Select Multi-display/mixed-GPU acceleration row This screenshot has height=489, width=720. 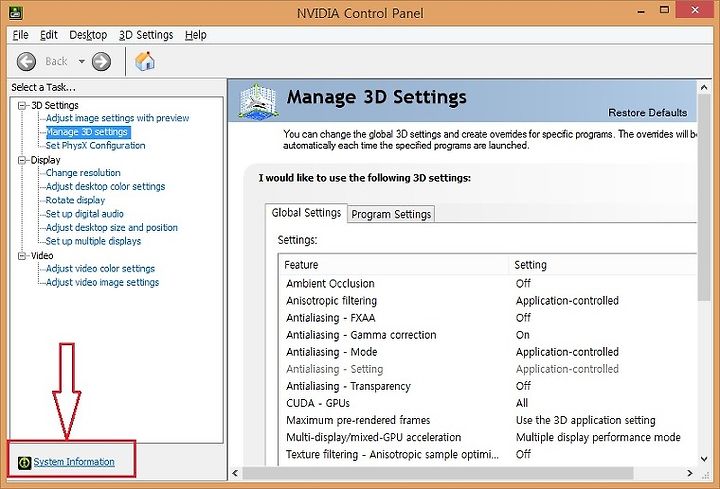488,437
